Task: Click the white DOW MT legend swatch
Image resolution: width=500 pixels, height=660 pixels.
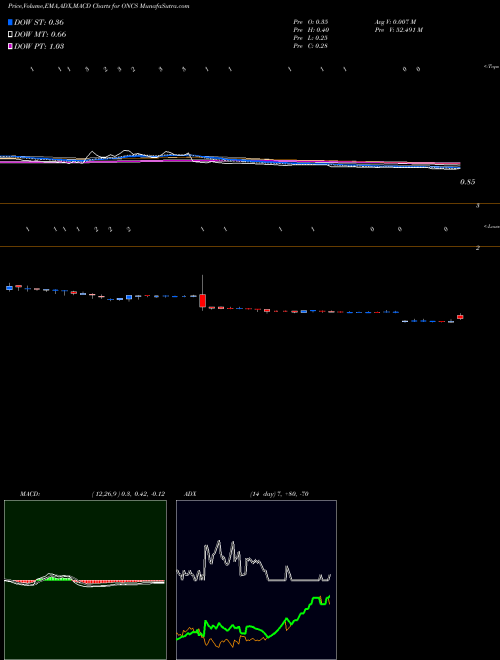Action: click(x=11, y=34)
